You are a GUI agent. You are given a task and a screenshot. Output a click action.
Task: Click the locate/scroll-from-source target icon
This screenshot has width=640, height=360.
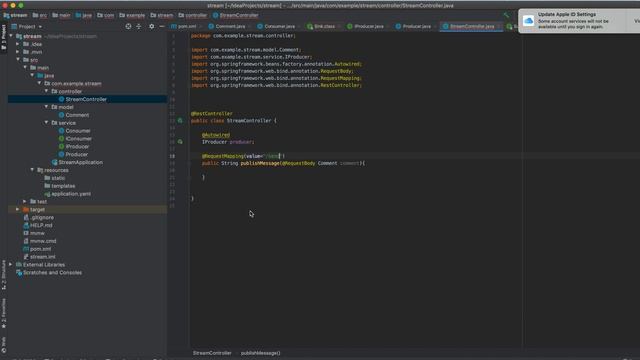point(128,26)
